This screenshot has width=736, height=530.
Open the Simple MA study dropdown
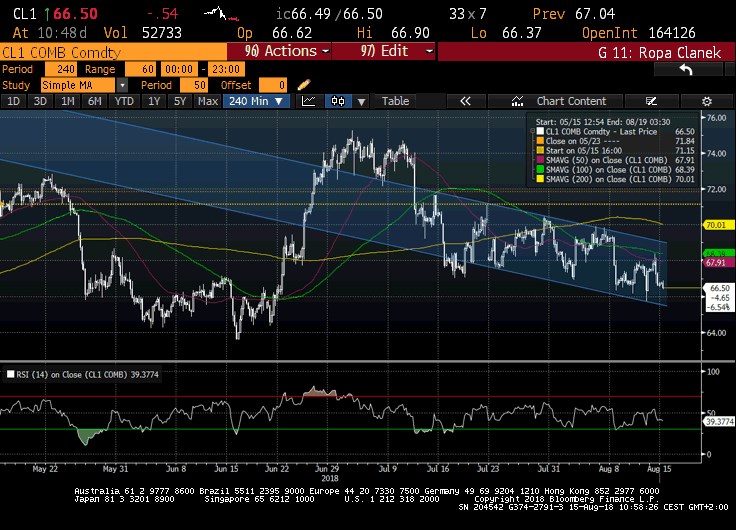122,86
